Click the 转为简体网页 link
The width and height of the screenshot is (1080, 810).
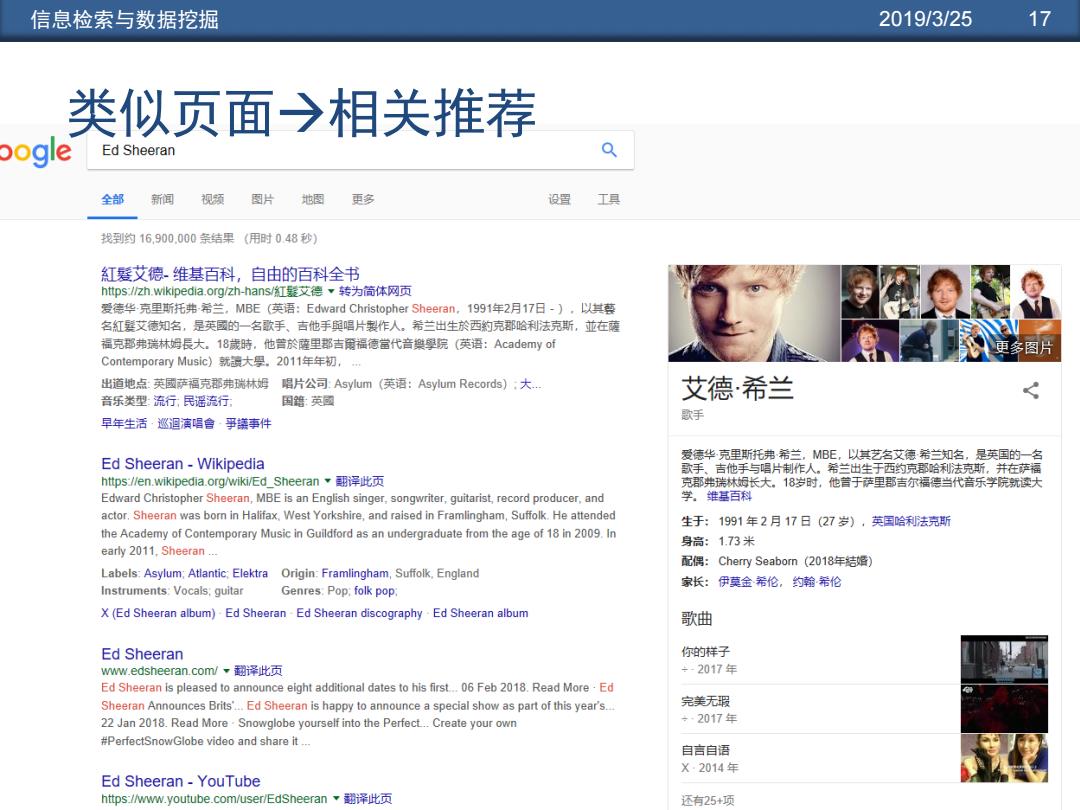coord(375,291)
